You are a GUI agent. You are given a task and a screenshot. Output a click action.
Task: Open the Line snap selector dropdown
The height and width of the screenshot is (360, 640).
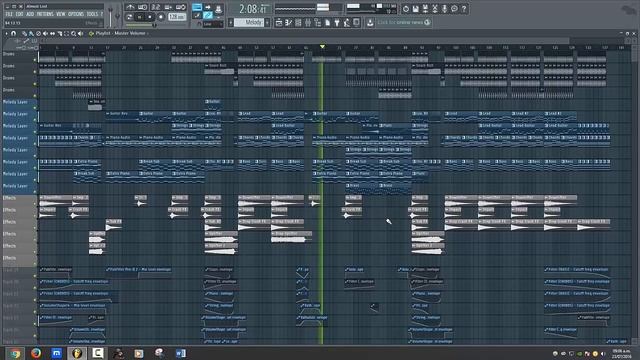213,24
